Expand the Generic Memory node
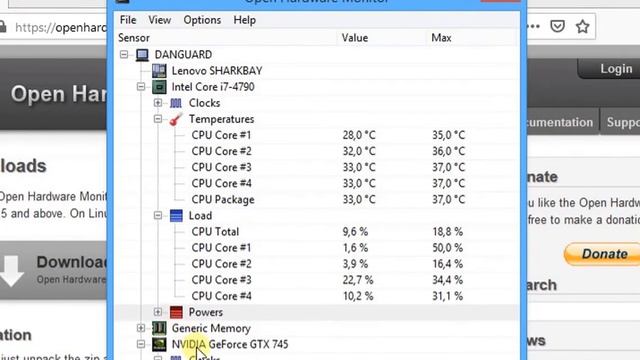The image size is (640, 360). pos(141,328)
